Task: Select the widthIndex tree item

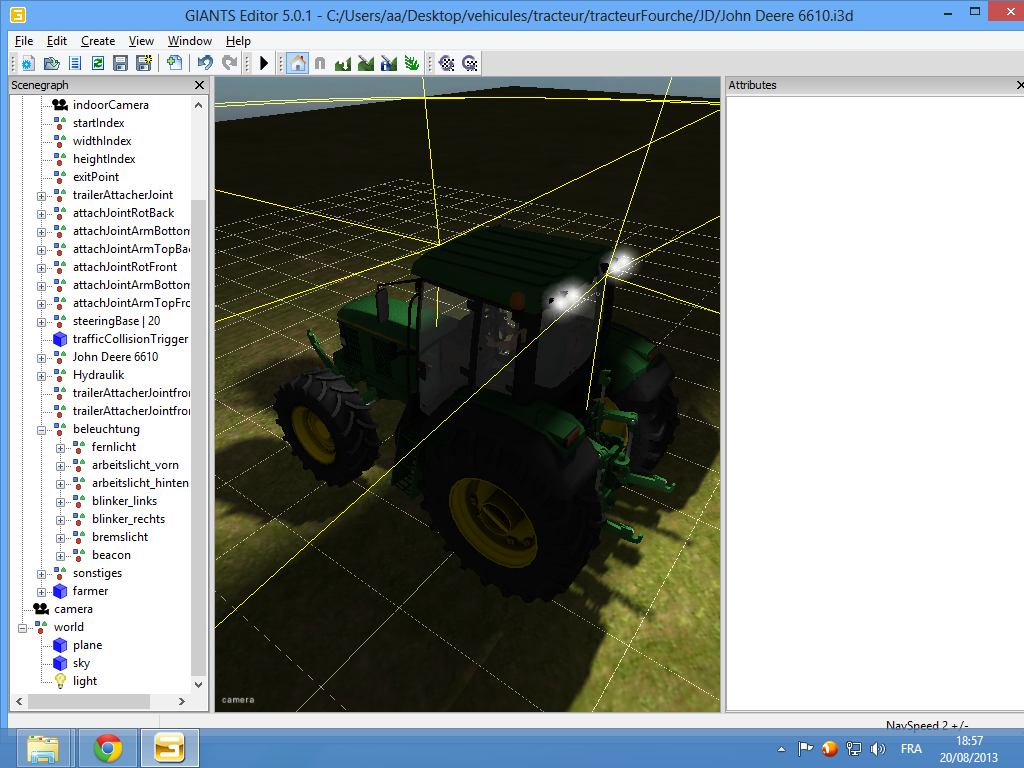Action: [102, 141]
